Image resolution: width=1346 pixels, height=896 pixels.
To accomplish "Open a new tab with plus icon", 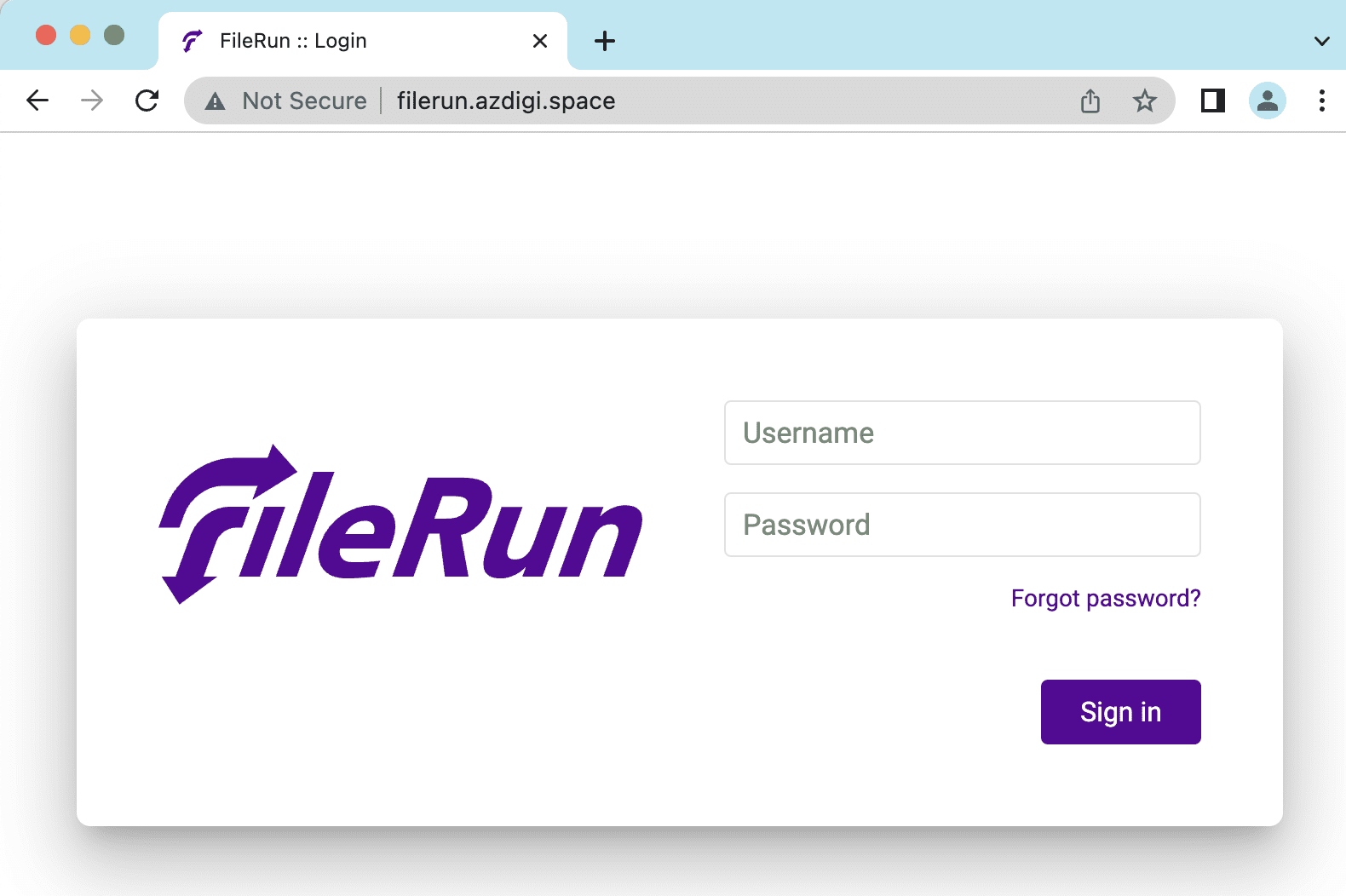I will coord(605,41).
